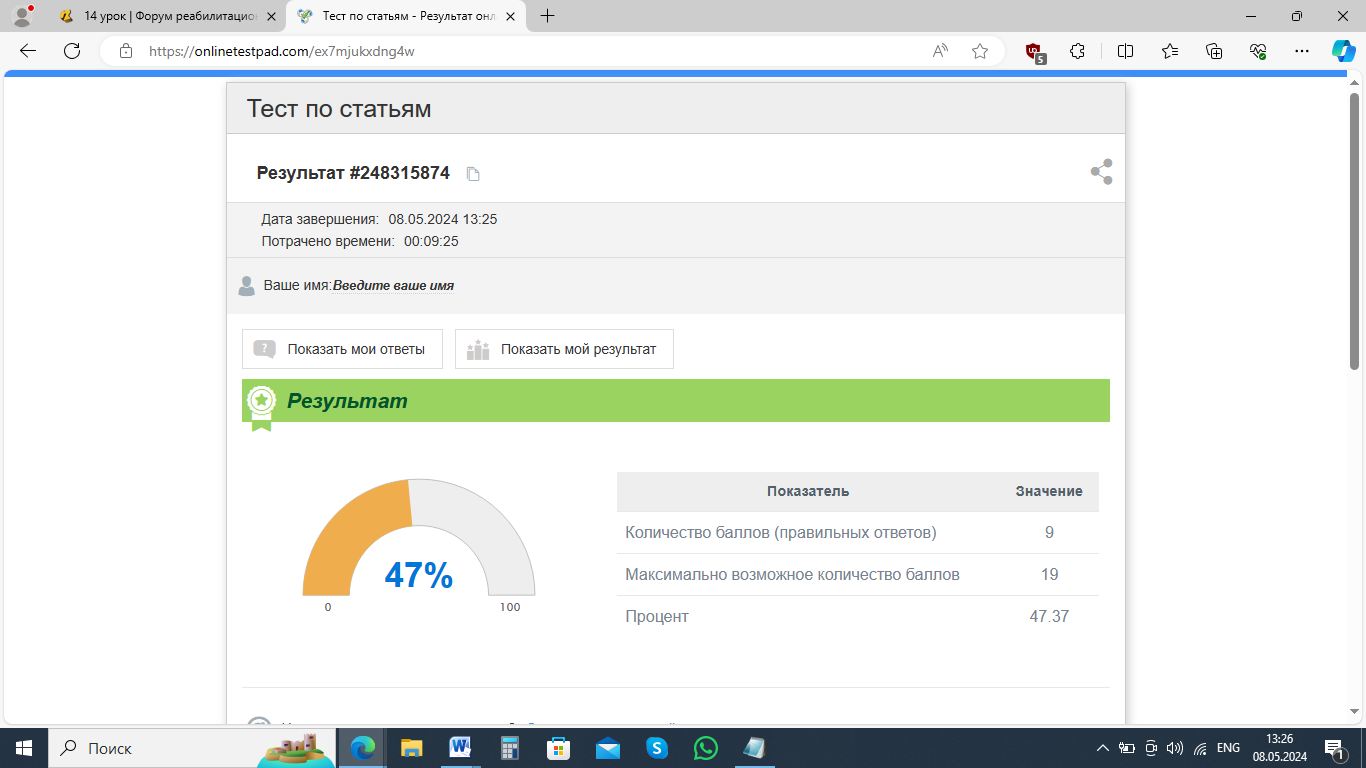
Task: Click the page vertical scrollbar
Action: tap(1355, 230)
